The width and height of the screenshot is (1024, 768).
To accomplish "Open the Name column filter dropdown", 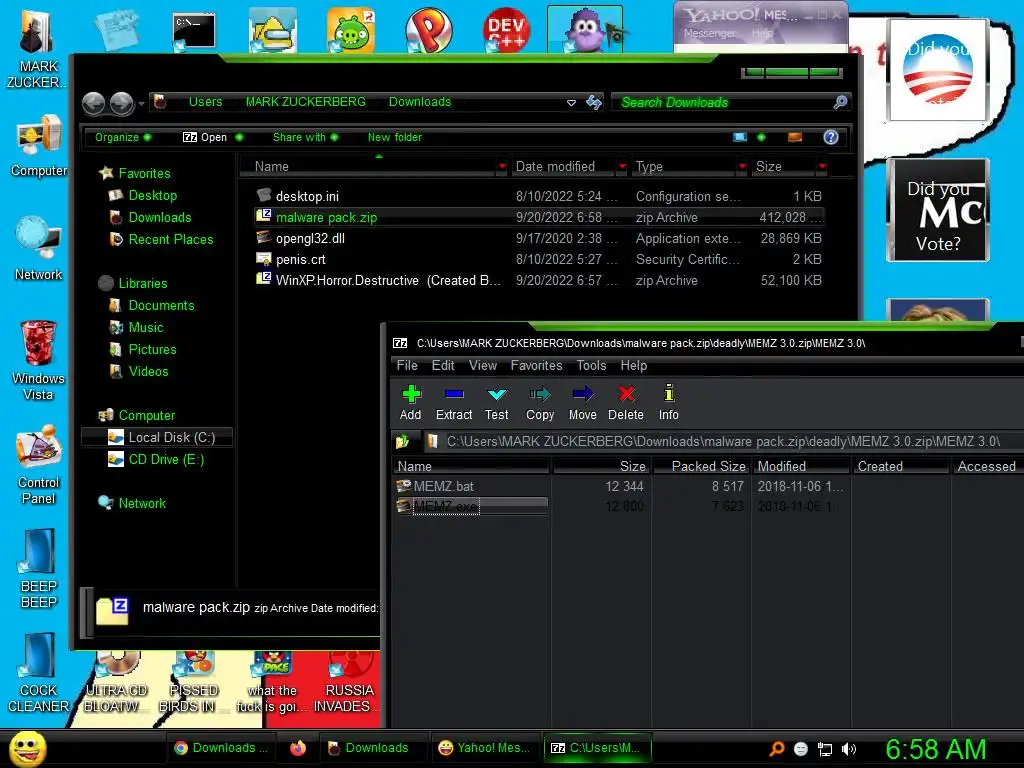I will [x=502, y=167].
